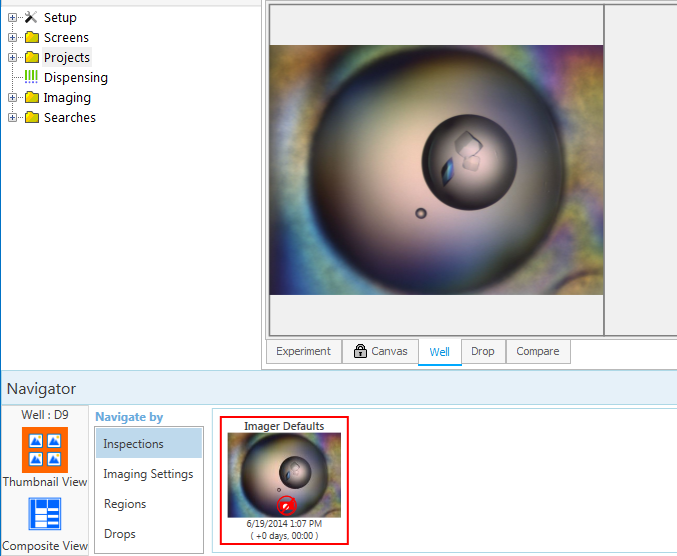Click the Dispensing green bars icon
677x556 pixels.
(x=31, y=77)
